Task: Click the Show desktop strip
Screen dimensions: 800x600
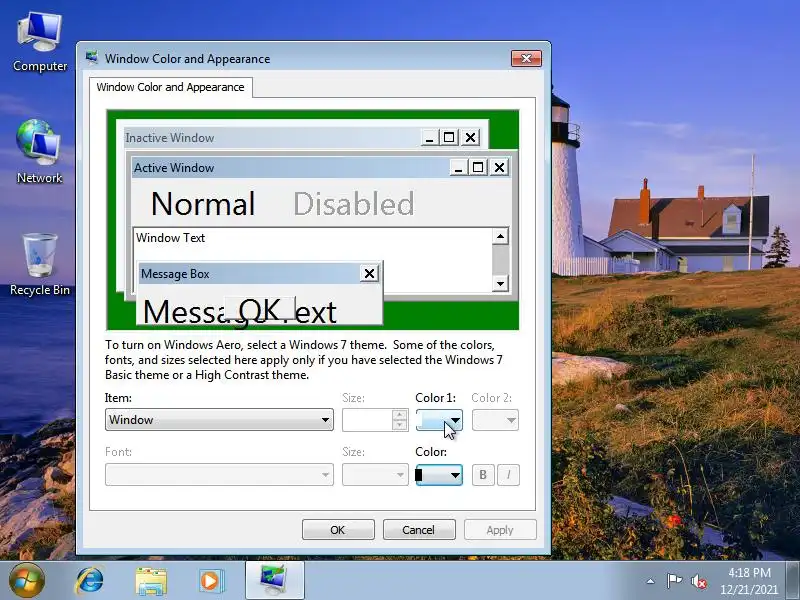Action: click(x=792, y=581)
